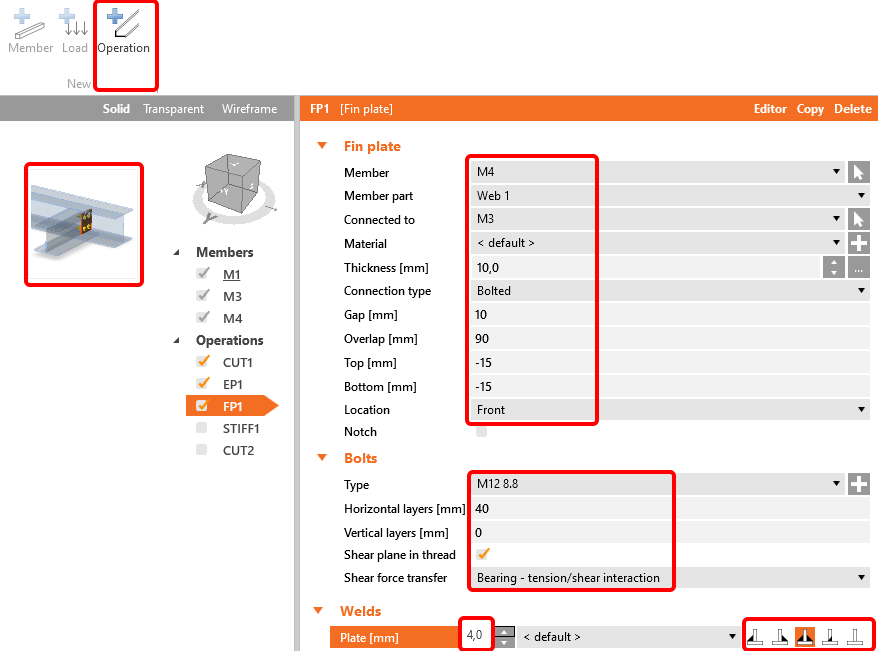Decrease the weld Plate size with the down arrow
The width and height of the screenshot is (878, 651).
(505, 642)
